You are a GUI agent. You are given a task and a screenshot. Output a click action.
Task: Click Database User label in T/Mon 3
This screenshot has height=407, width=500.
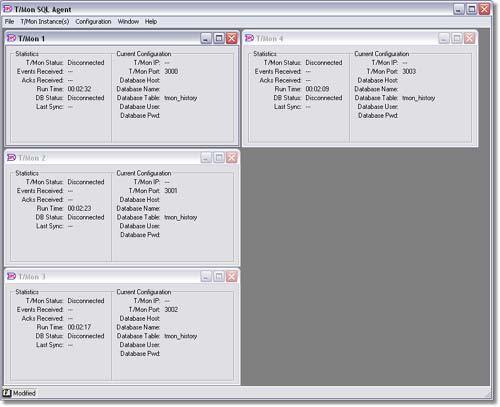pos(140,345)
